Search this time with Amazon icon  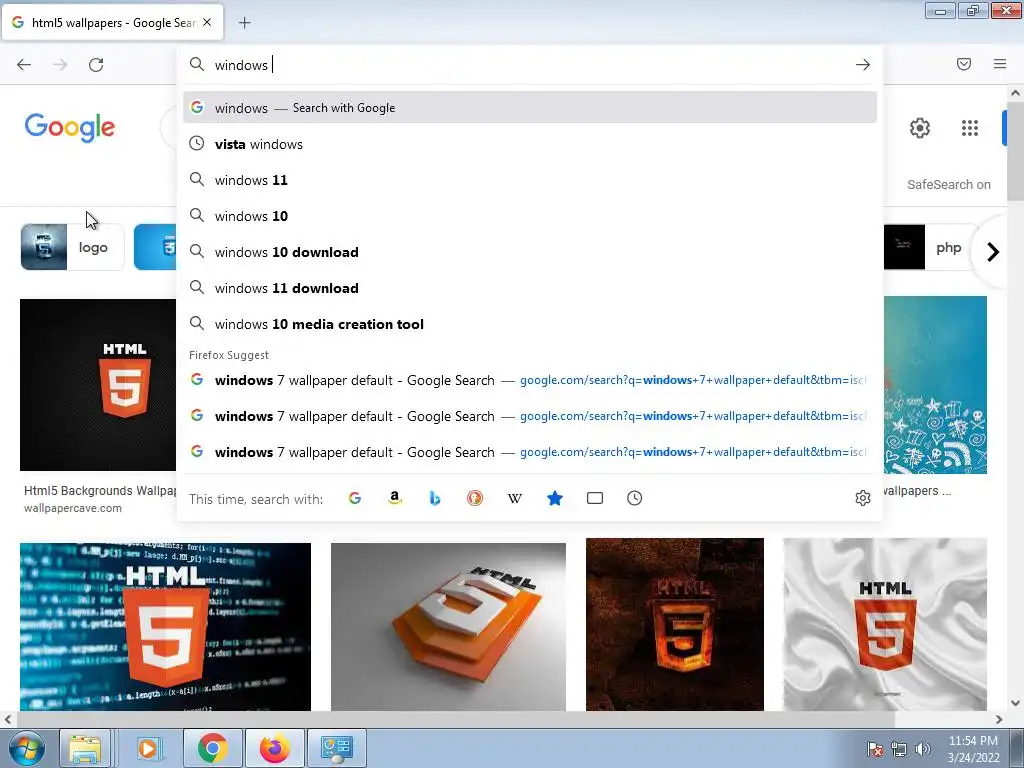click(394, 498)
